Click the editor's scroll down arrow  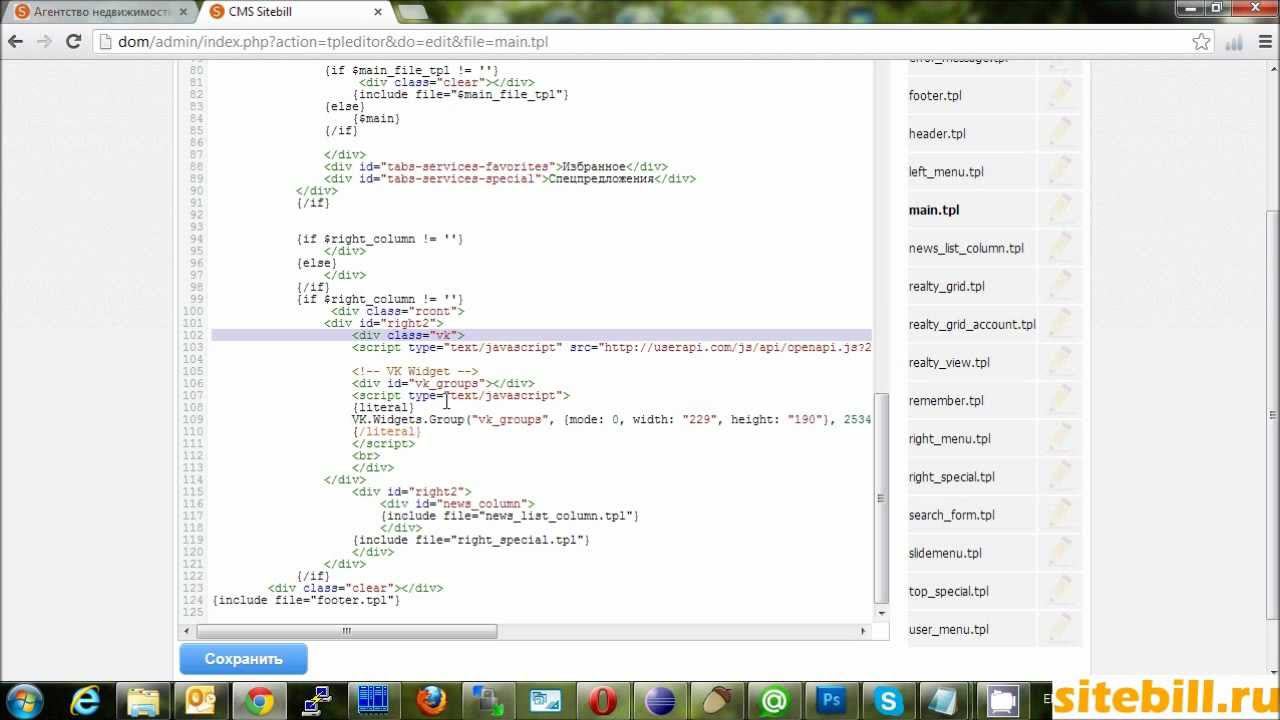(x=881, y=612)
